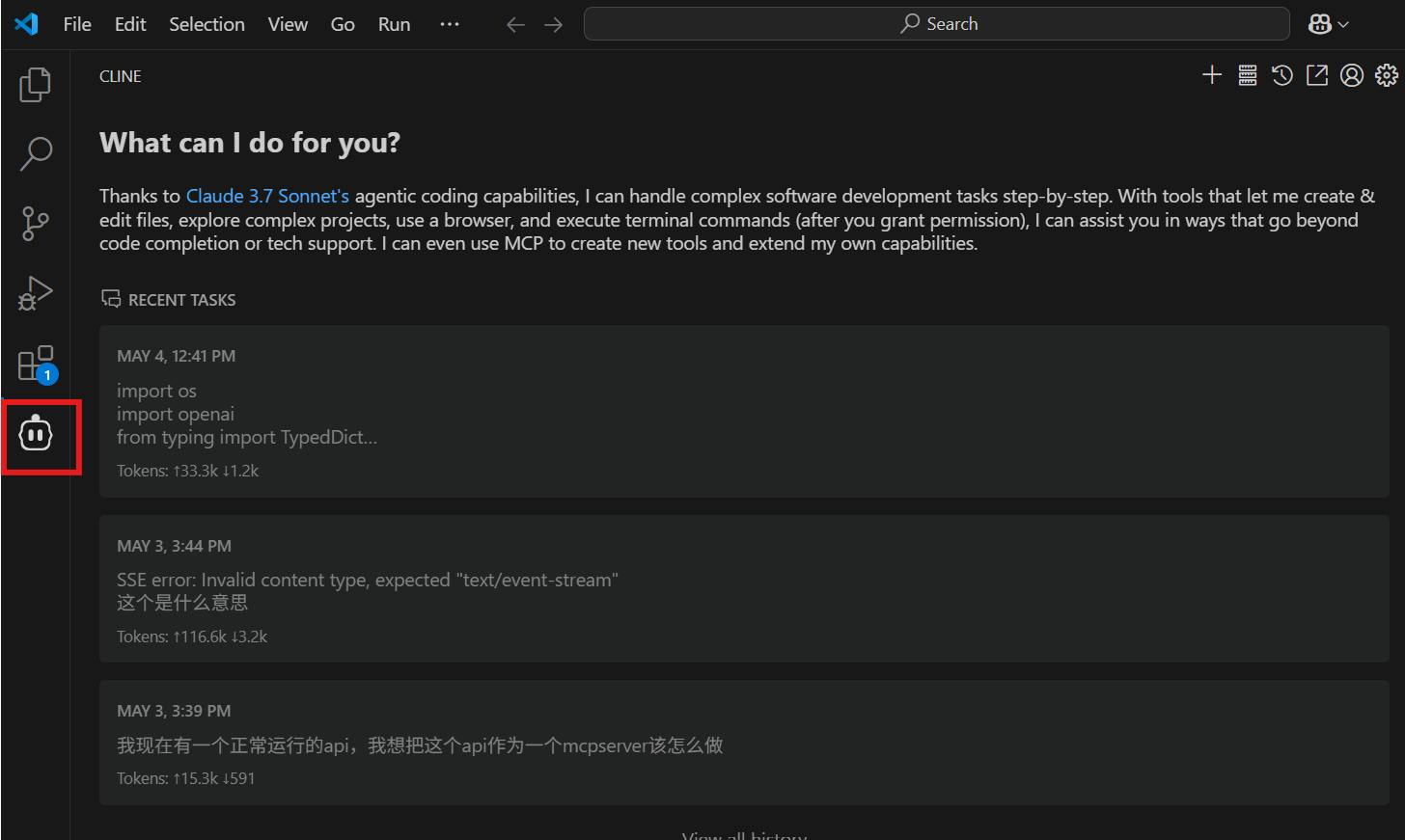The height and width of the screenshot is (840, 1405).
Task: Open the SSE error recent task
Action: click(x=743, y=590)
